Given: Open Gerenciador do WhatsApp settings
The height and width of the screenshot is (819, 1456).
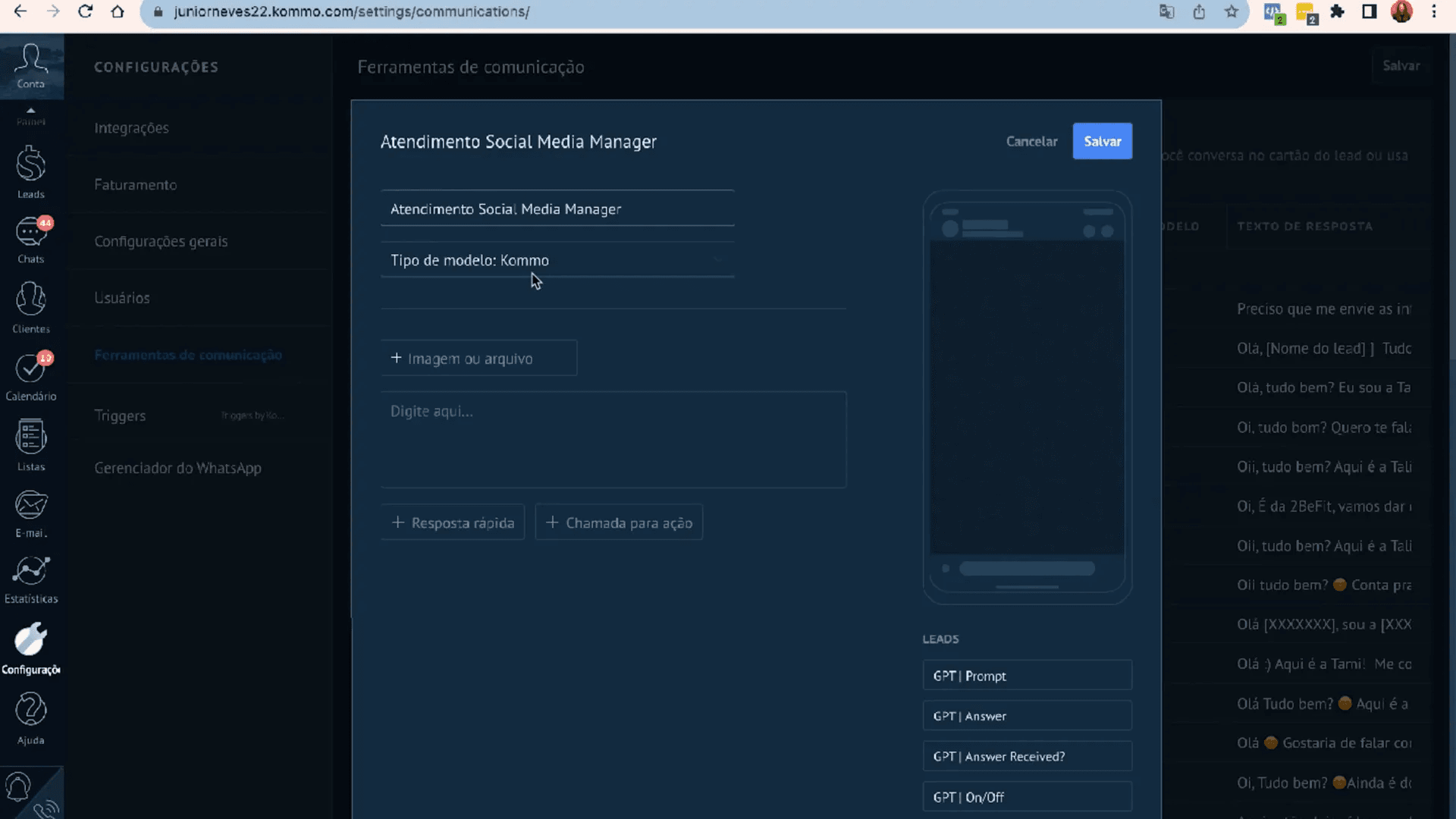Looking at the screenshot, I should pyautogui.click(x=178, y=468).
